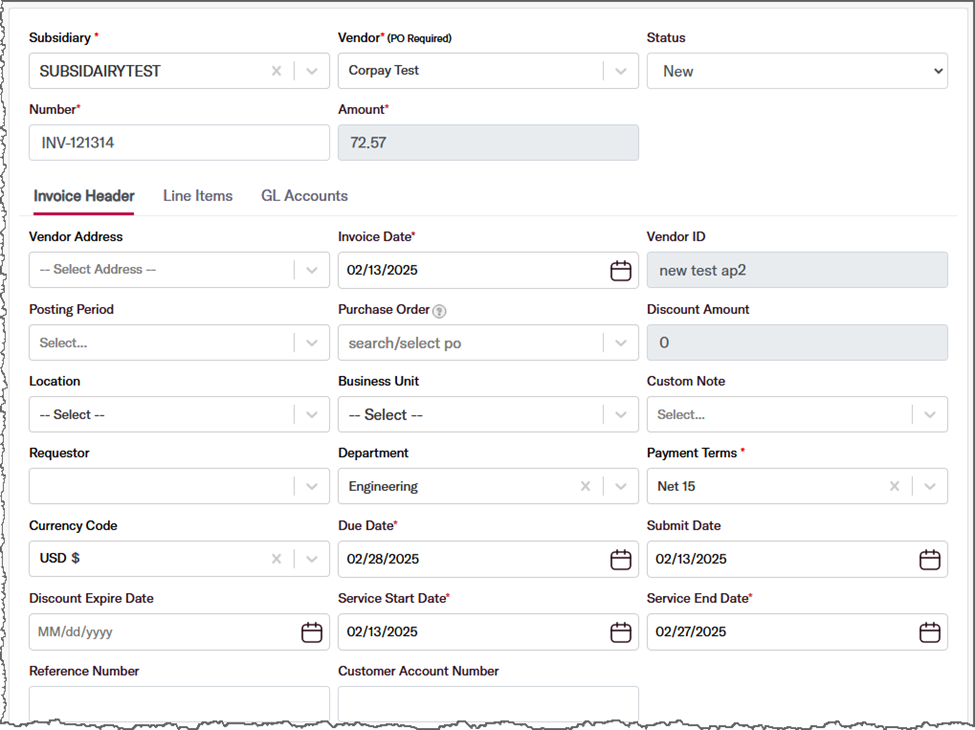The height and width of the screenshot is (730, 975).
Task: Open the Discount Expire Date calendar icon
Action: [312, 632]
